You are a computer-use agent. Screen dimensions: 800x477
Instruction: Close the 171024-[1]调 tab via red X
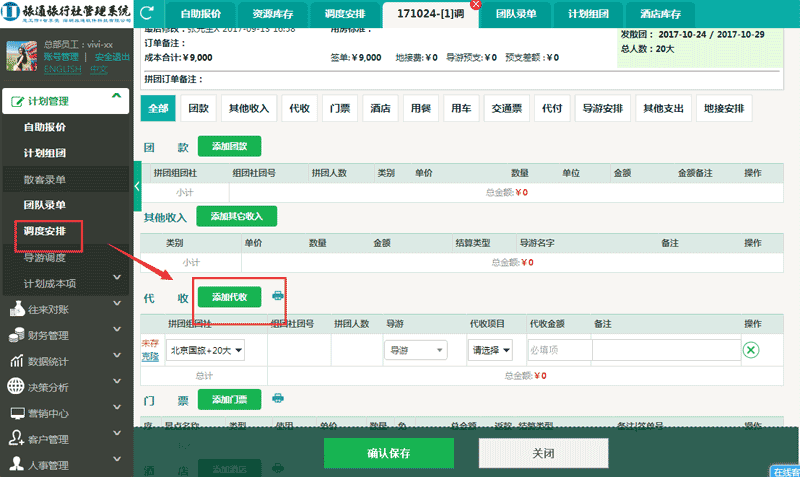pos(475,5)
